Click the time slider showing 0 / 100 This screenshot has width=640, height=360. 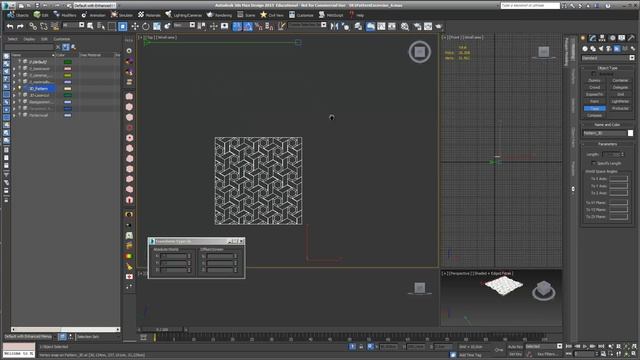tap(162, 329)
